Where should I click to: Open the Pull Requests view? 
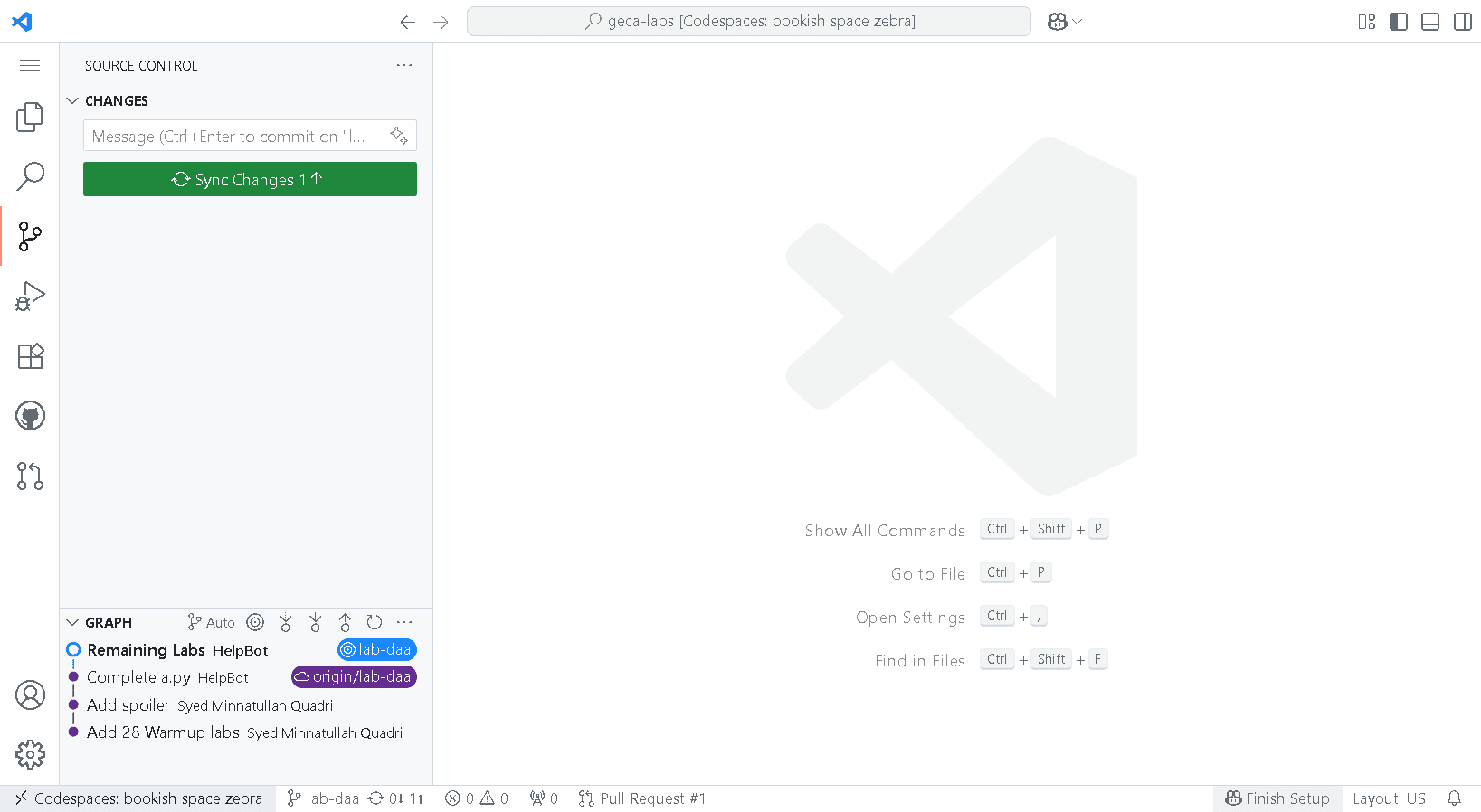tap(30, 476)
